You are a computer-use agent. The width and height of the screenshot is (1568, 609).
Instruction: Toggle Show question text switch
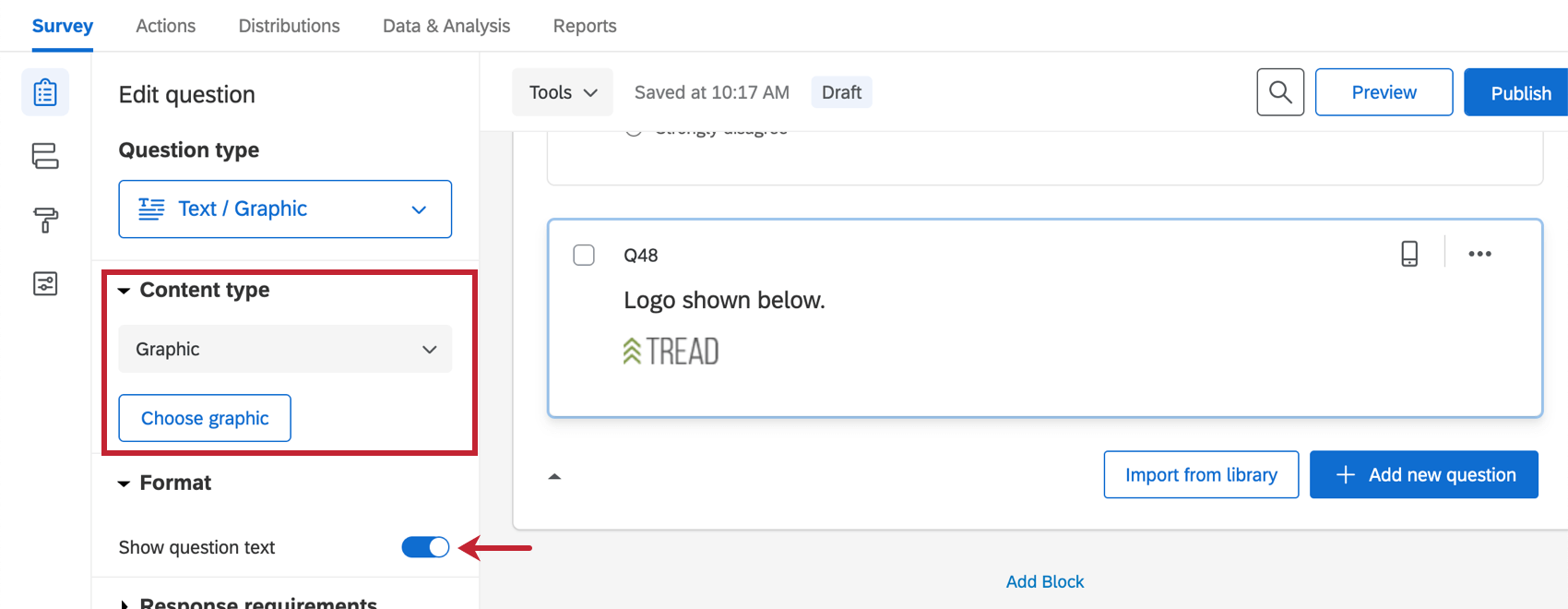425,547
